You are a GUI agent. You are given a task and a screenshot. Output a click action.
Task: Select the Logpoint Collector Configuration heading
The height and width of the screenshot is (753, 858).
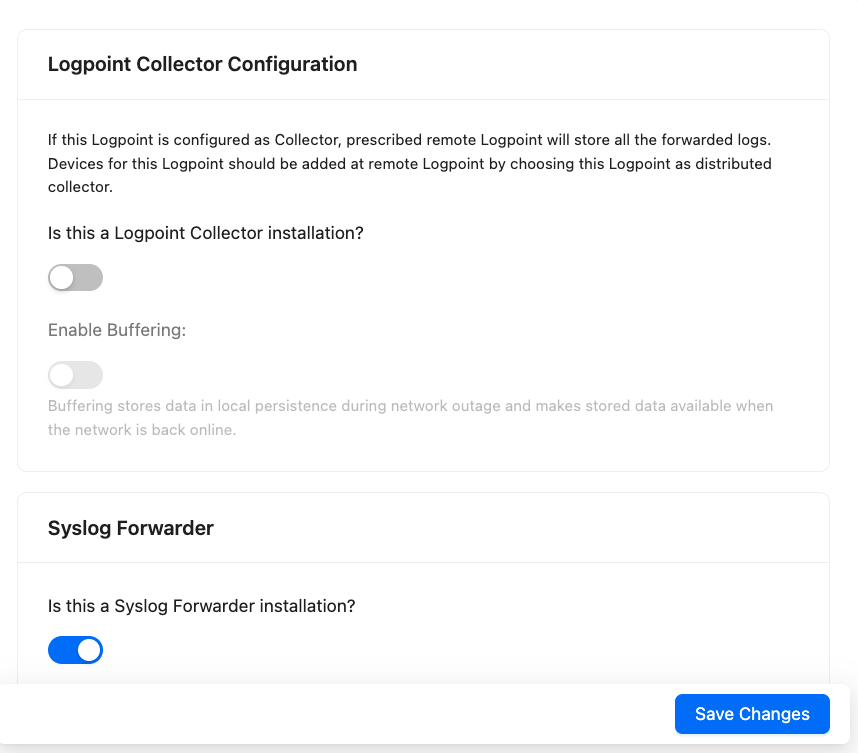click(x=202, y=64)
